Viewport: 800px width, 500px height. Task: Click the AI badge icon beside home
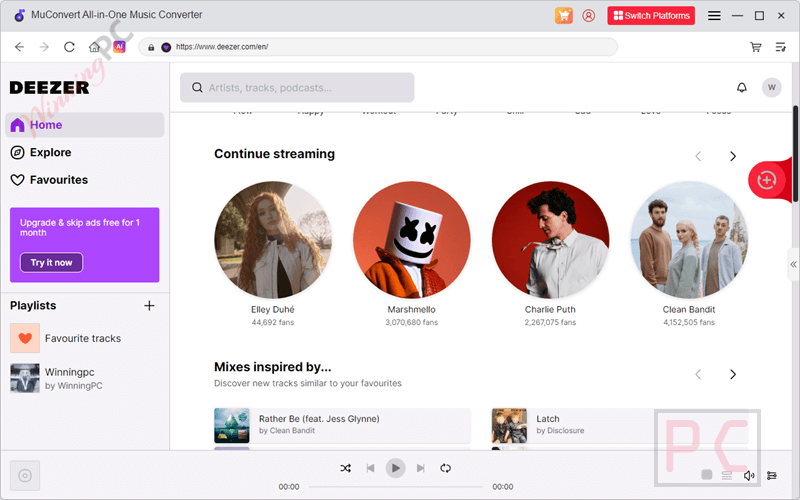click(x=119, y=46)
